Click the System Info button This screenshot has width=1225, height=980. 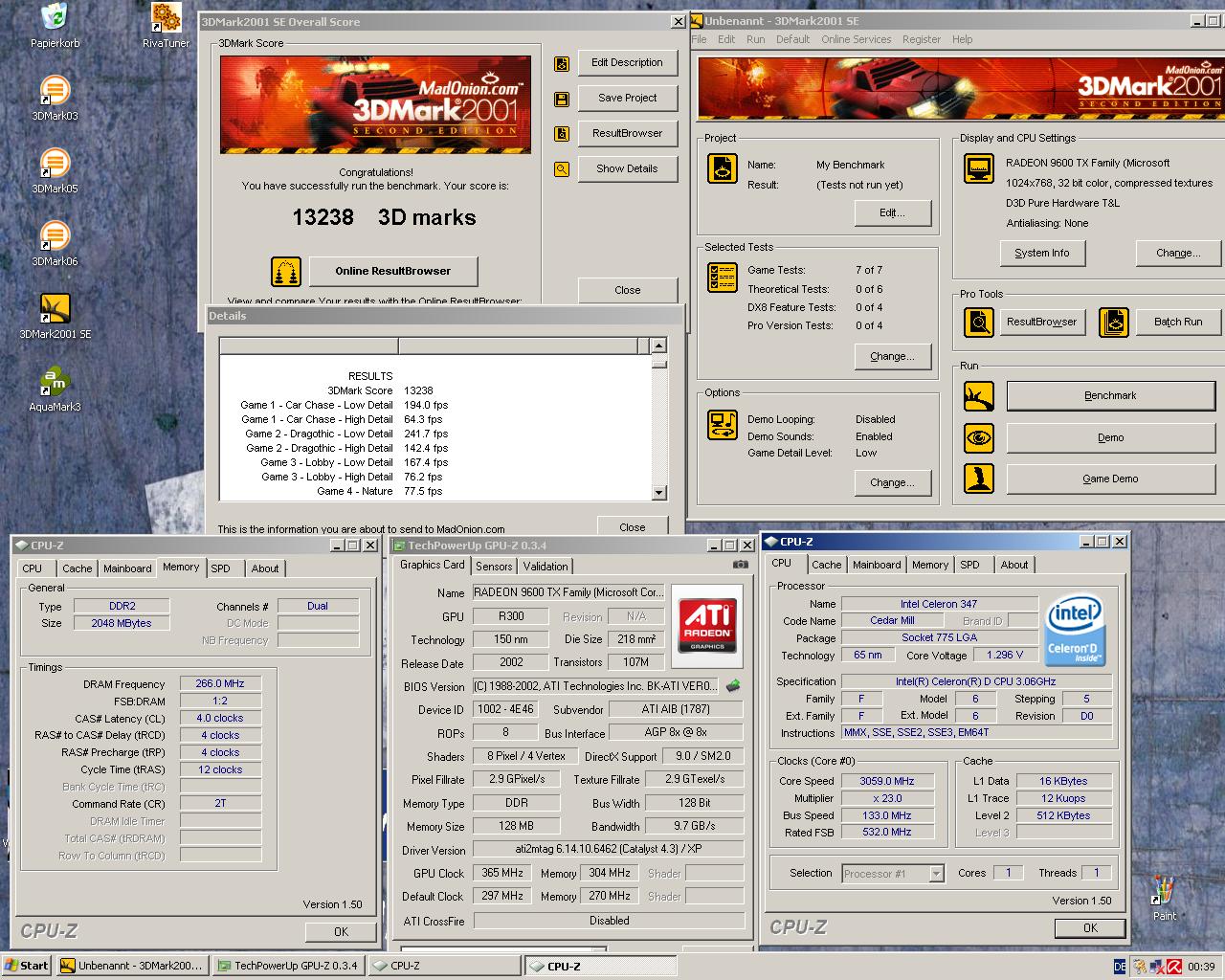click(x=1042, y=254)
